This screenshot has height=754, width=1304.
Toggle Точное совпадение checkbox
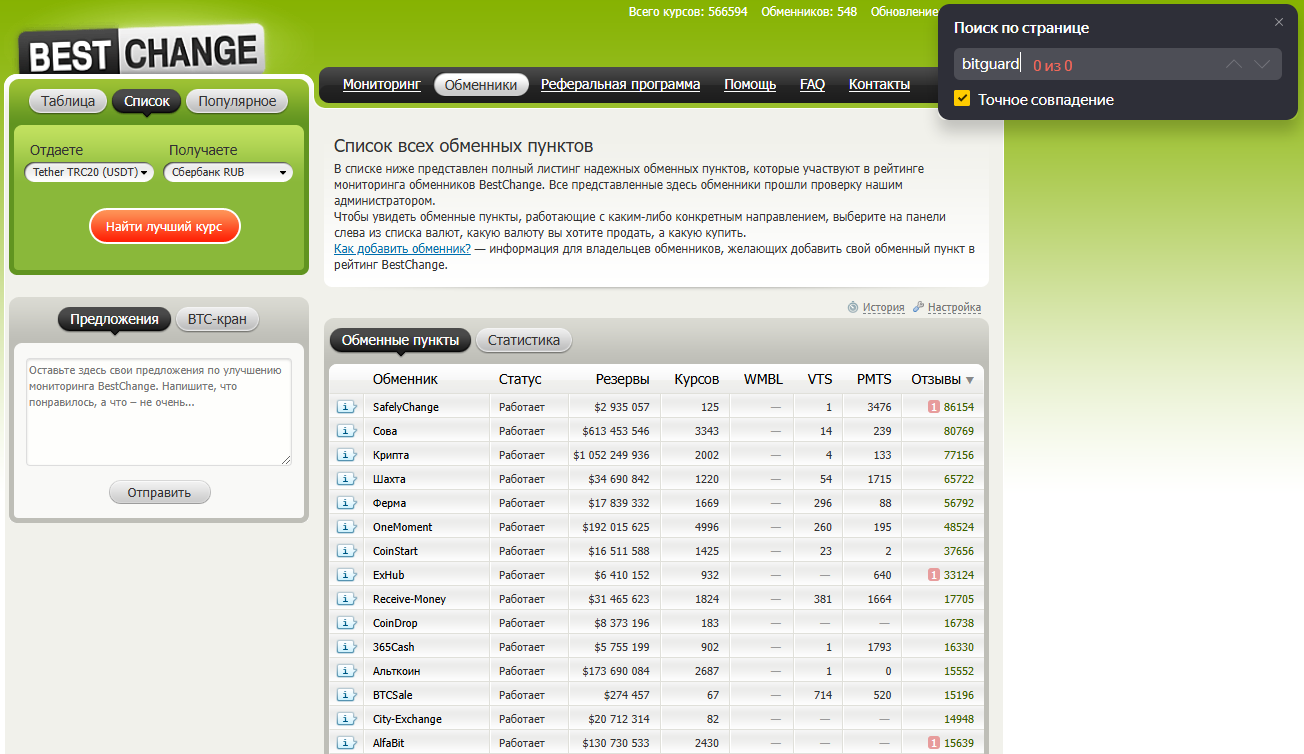coord(962,99)
